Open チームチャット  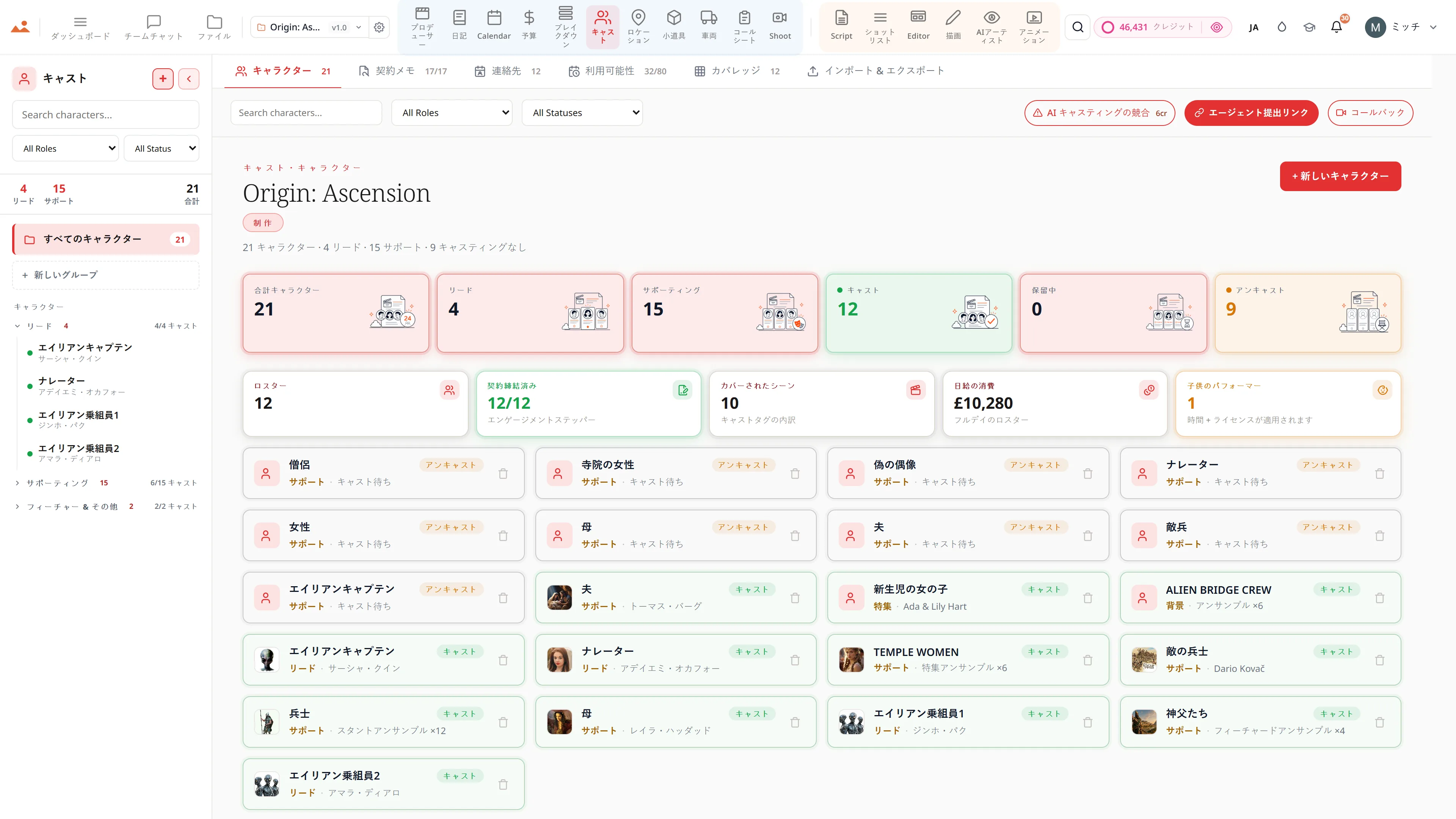pos(154,27)
